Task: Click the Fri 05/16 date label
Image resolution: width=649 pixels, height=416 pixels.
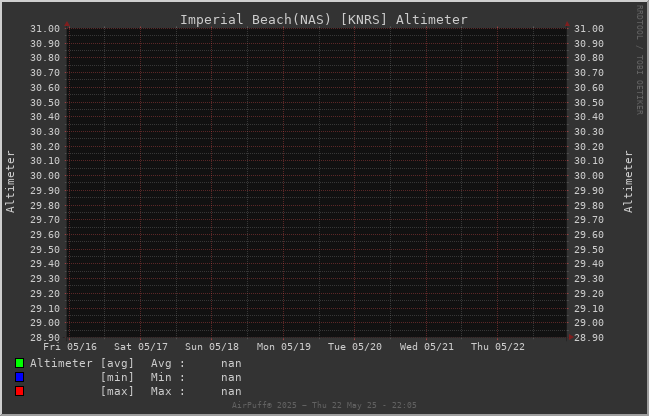Action: pyautogui.click(x=70, y=346)
